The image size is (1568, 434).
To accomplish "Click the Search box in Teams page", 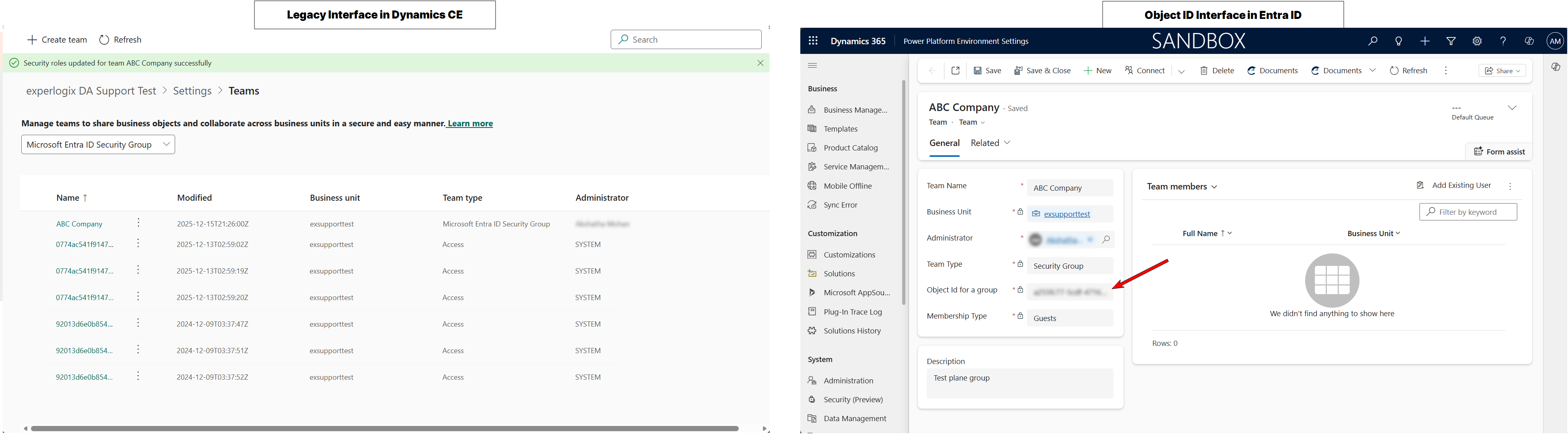I will click(686, 39).
